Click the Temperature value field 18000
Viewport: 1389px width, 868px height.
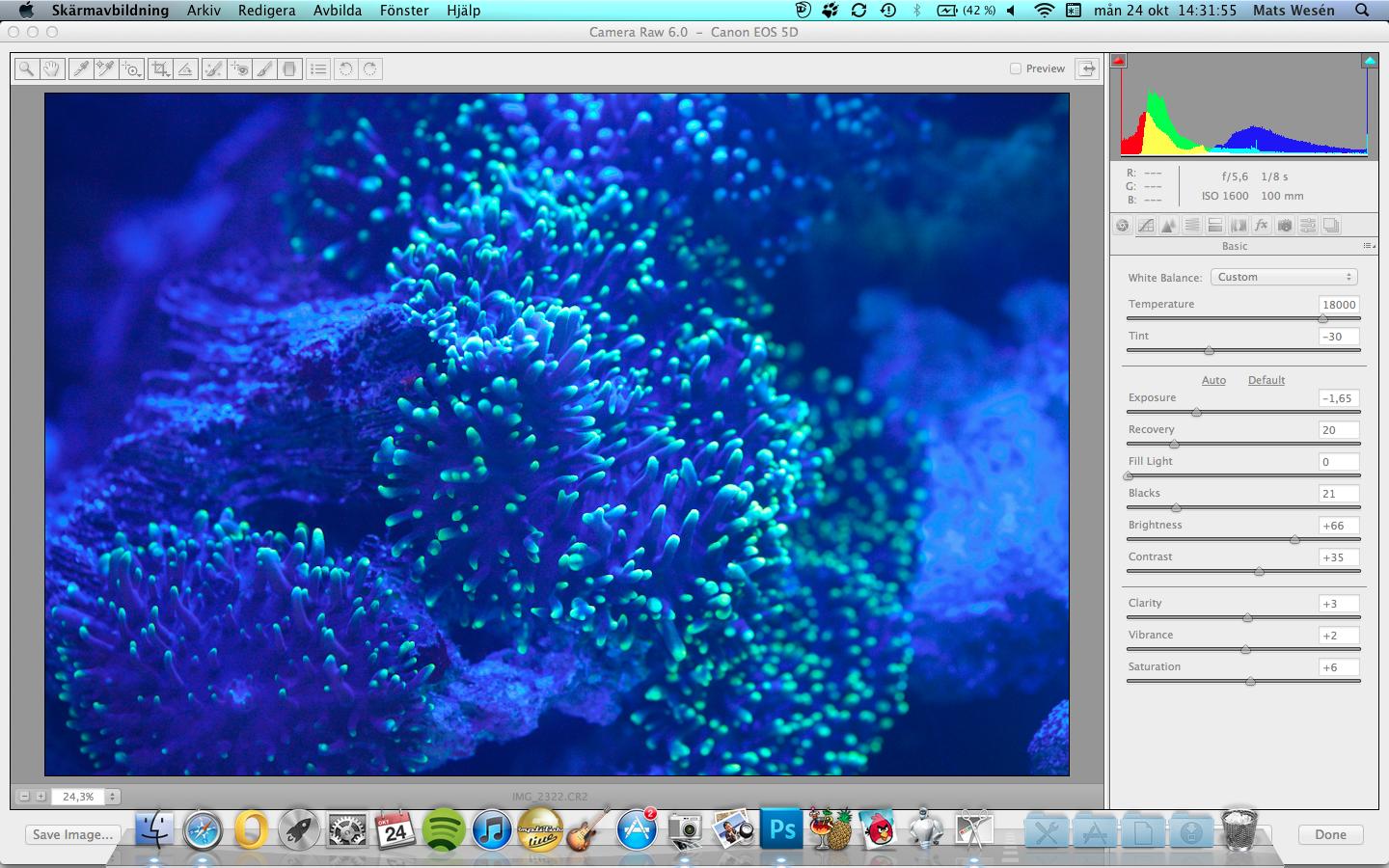(x=1339, y=305)
